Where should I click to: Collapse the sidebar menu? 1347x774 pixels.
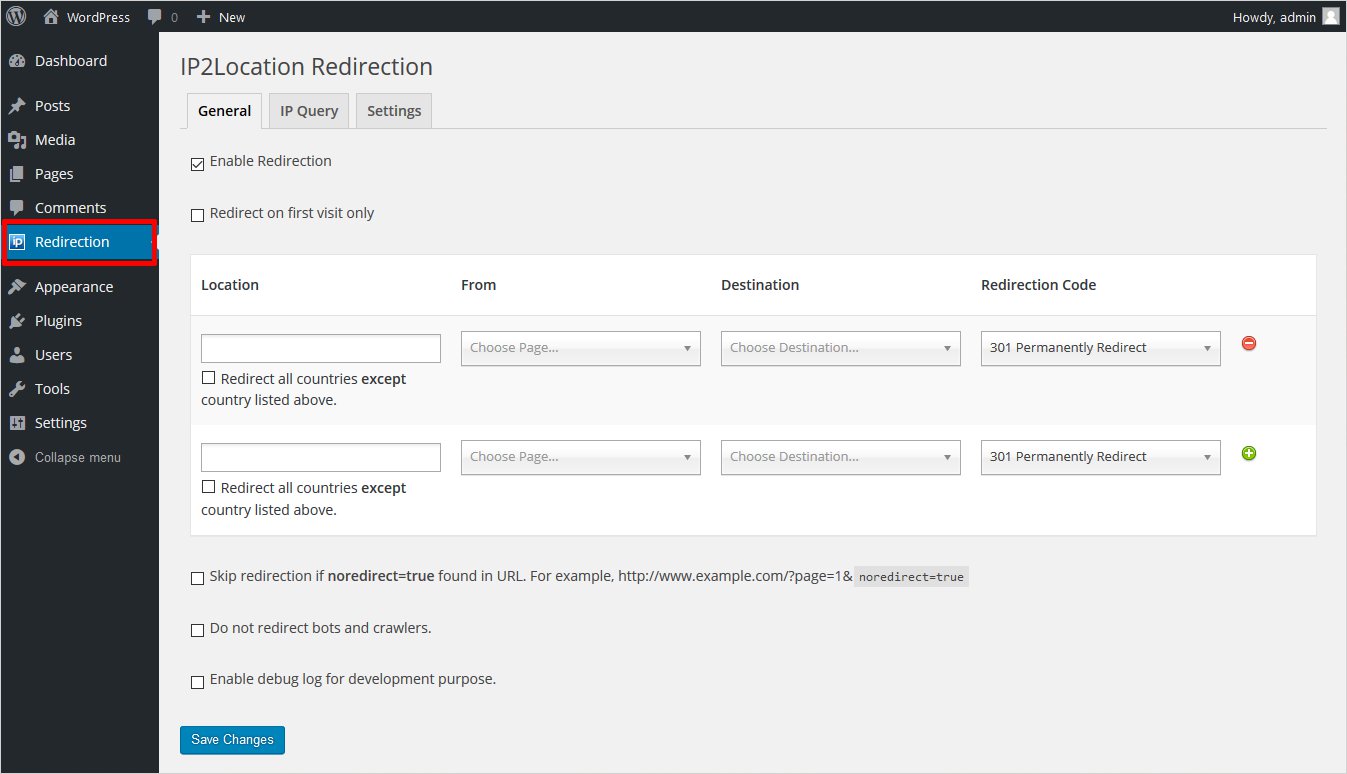(77, 457)
